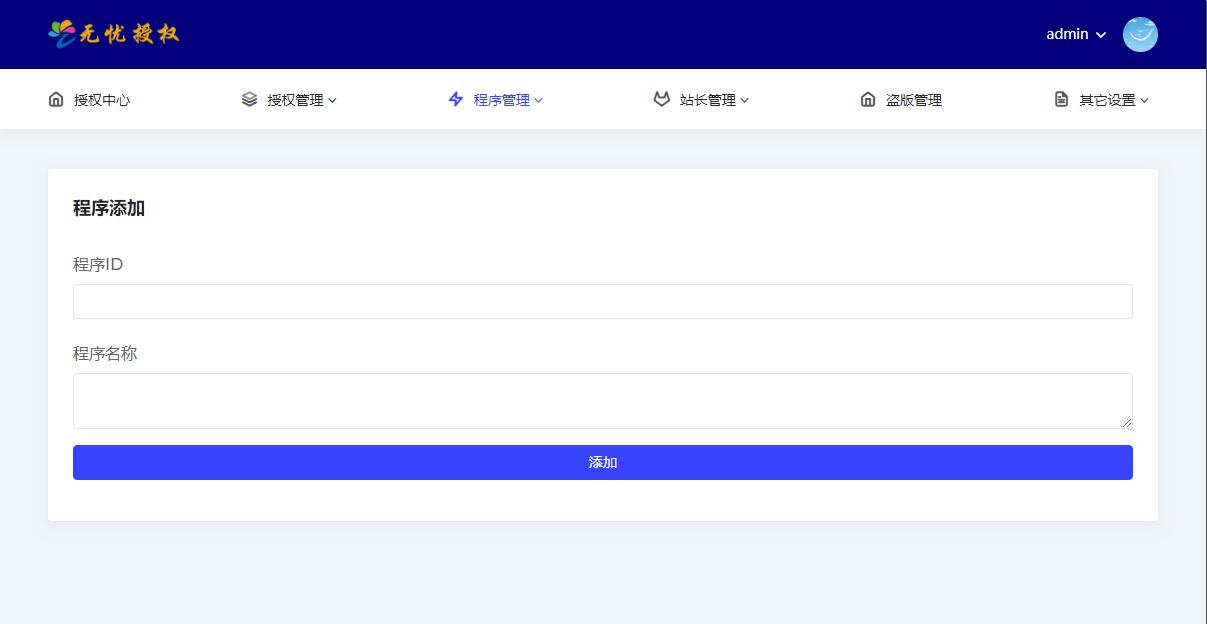This screenshot has width=1207, height=624.
Task: Expand the 其它设置 chevron
Action: click(1145, 100)
